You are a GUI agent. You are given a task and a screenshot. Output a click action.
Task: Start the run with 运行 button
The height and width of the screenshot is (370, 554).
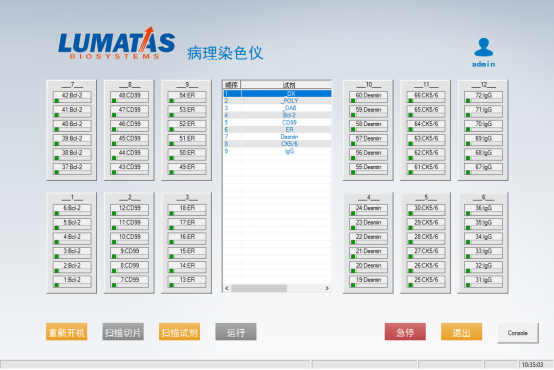point(236,332)
